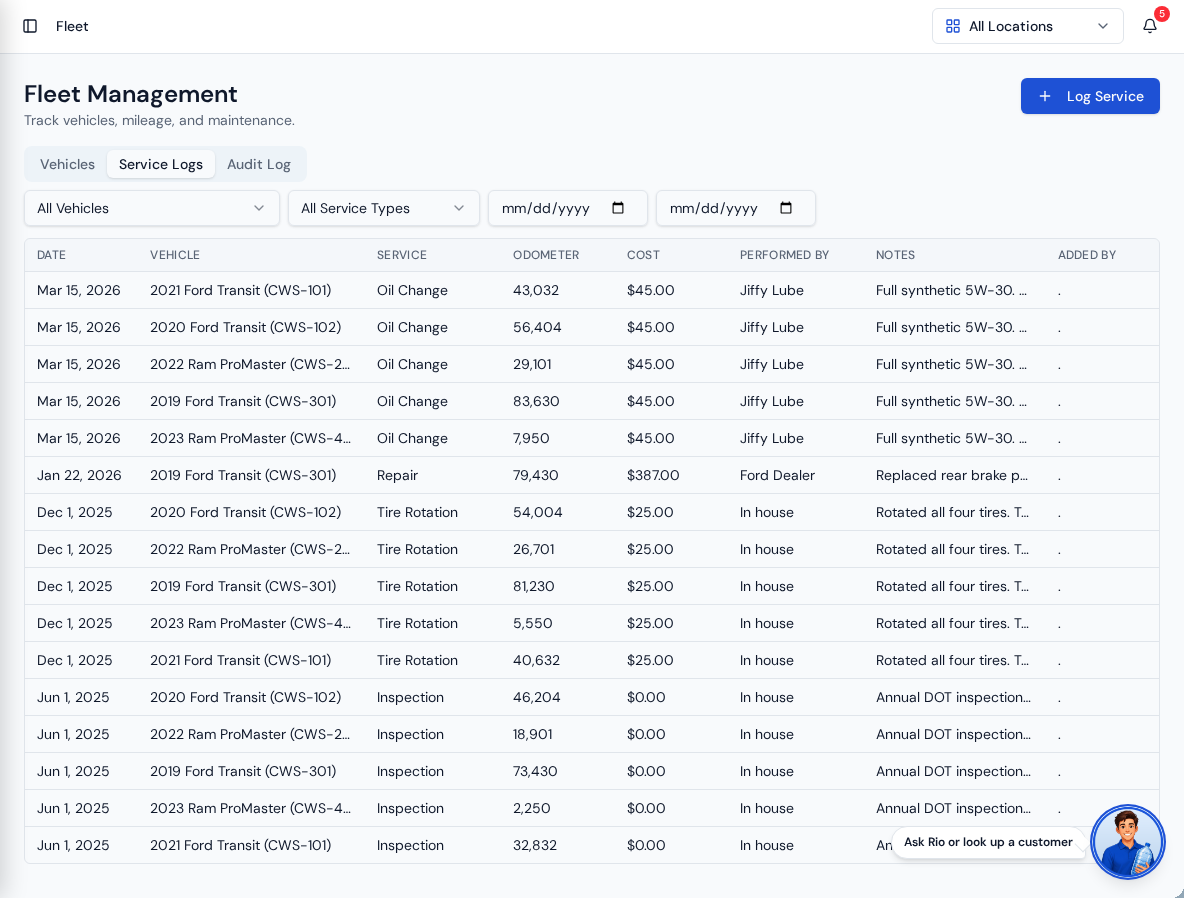Click odometer value 29,101
Viewport: 1184px width, 898px height.
pos(532,364)
